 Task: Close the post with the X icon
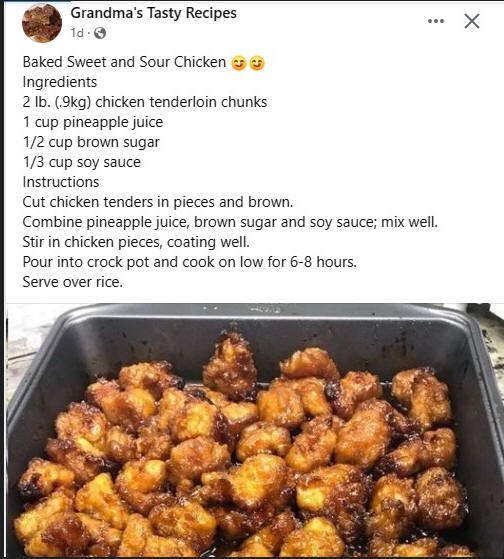[472, 21]
